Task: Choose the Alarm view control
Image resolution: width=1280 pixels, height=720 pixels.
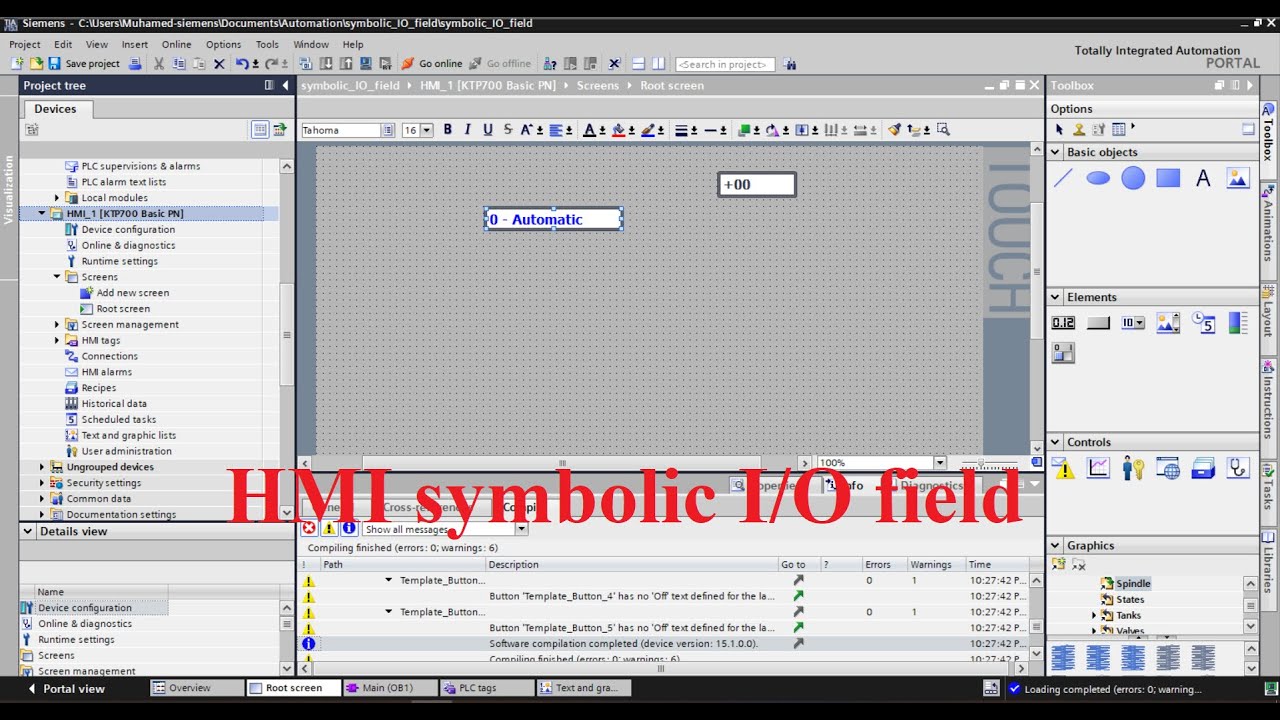Action: coord(1063,467)
